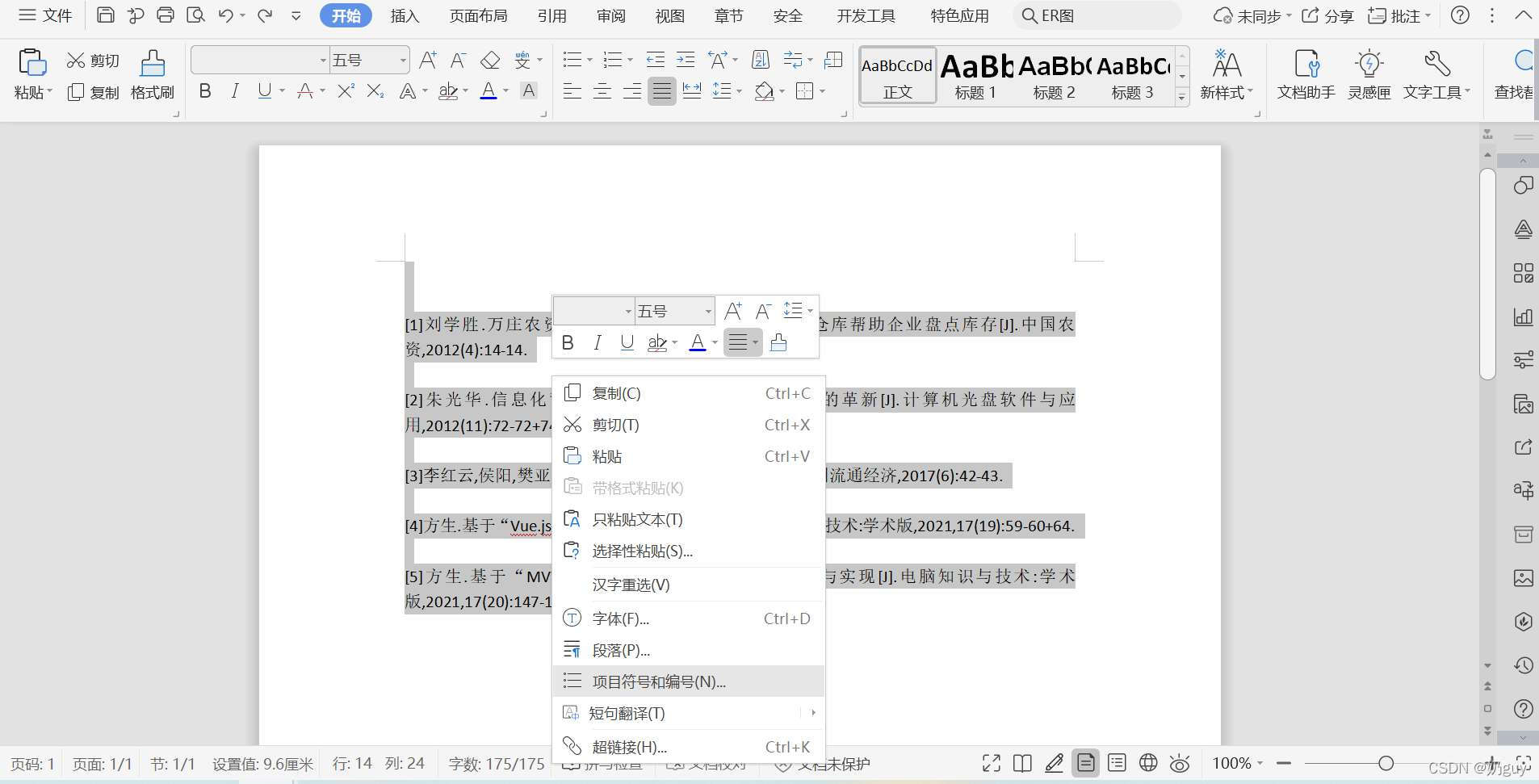Screen dimensions: 1539x784
Task: Open Document Assistant (文档助手)
Action: pos(1306,74)
